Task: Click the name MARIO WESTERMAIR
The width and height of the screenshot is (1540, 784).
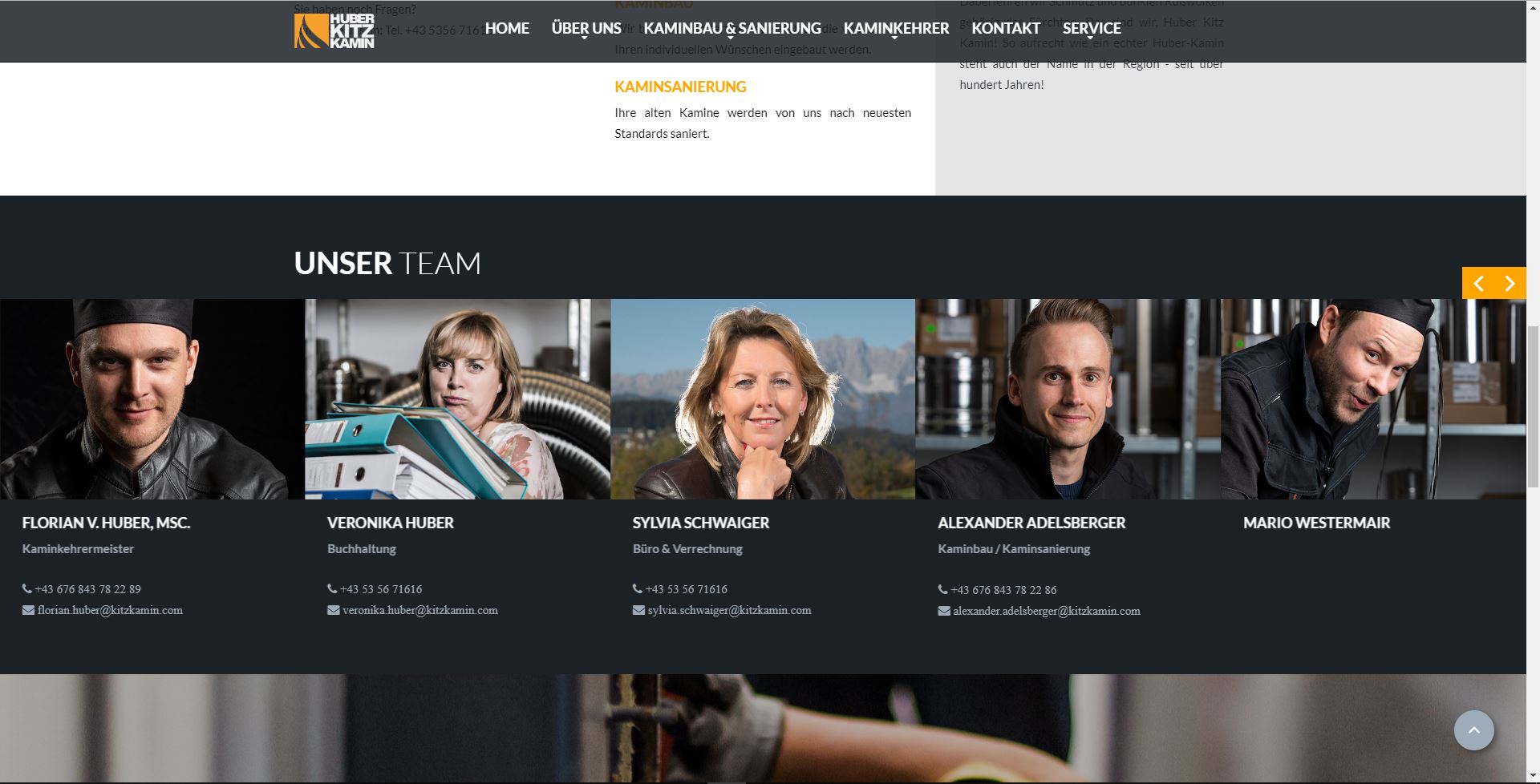Action: 1316,523
